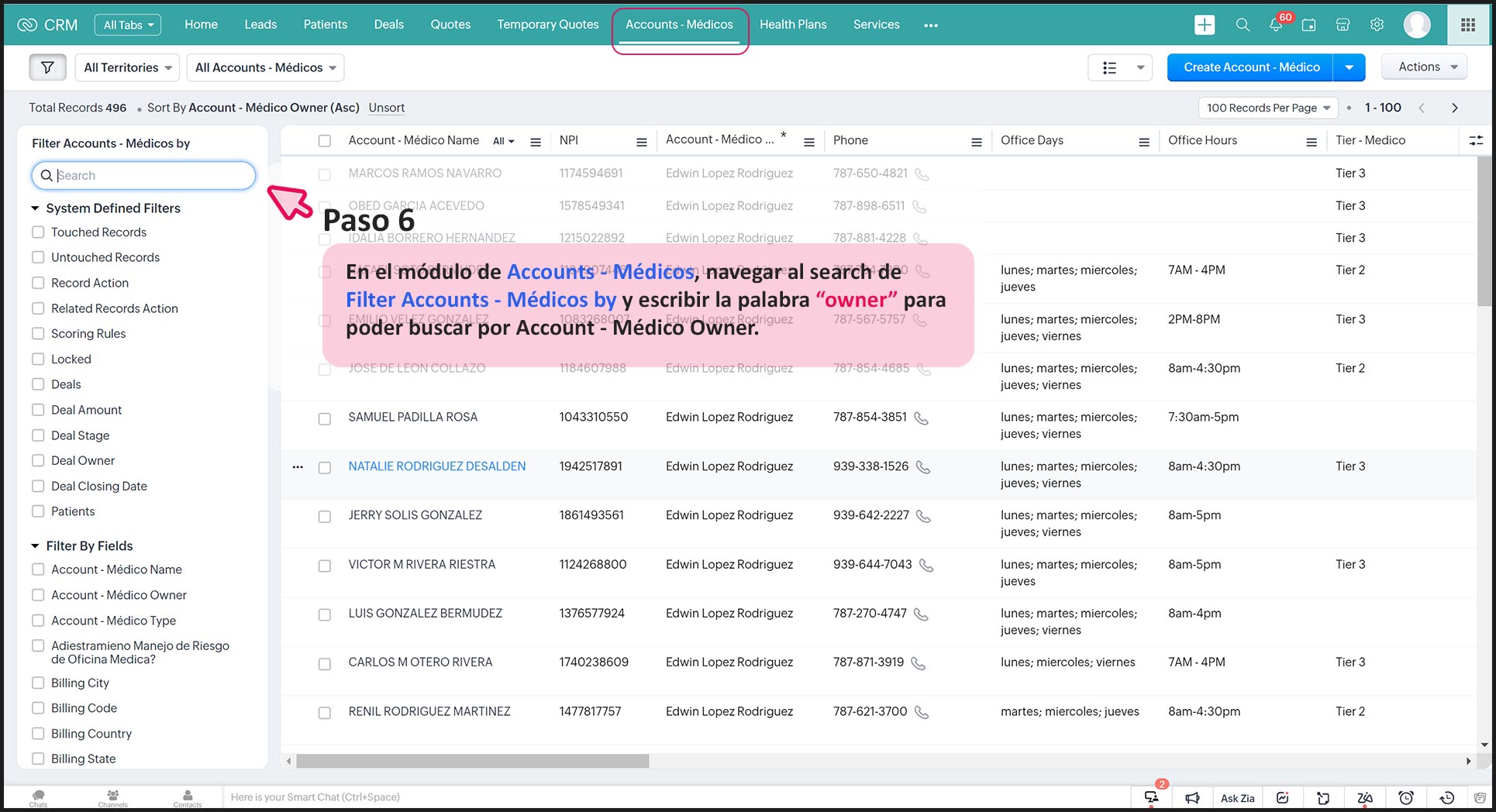Collapse the System Defined Filters section
The width and height of the screenshot is (1496, 812).
pyautogui.click(x=35, y=208)
